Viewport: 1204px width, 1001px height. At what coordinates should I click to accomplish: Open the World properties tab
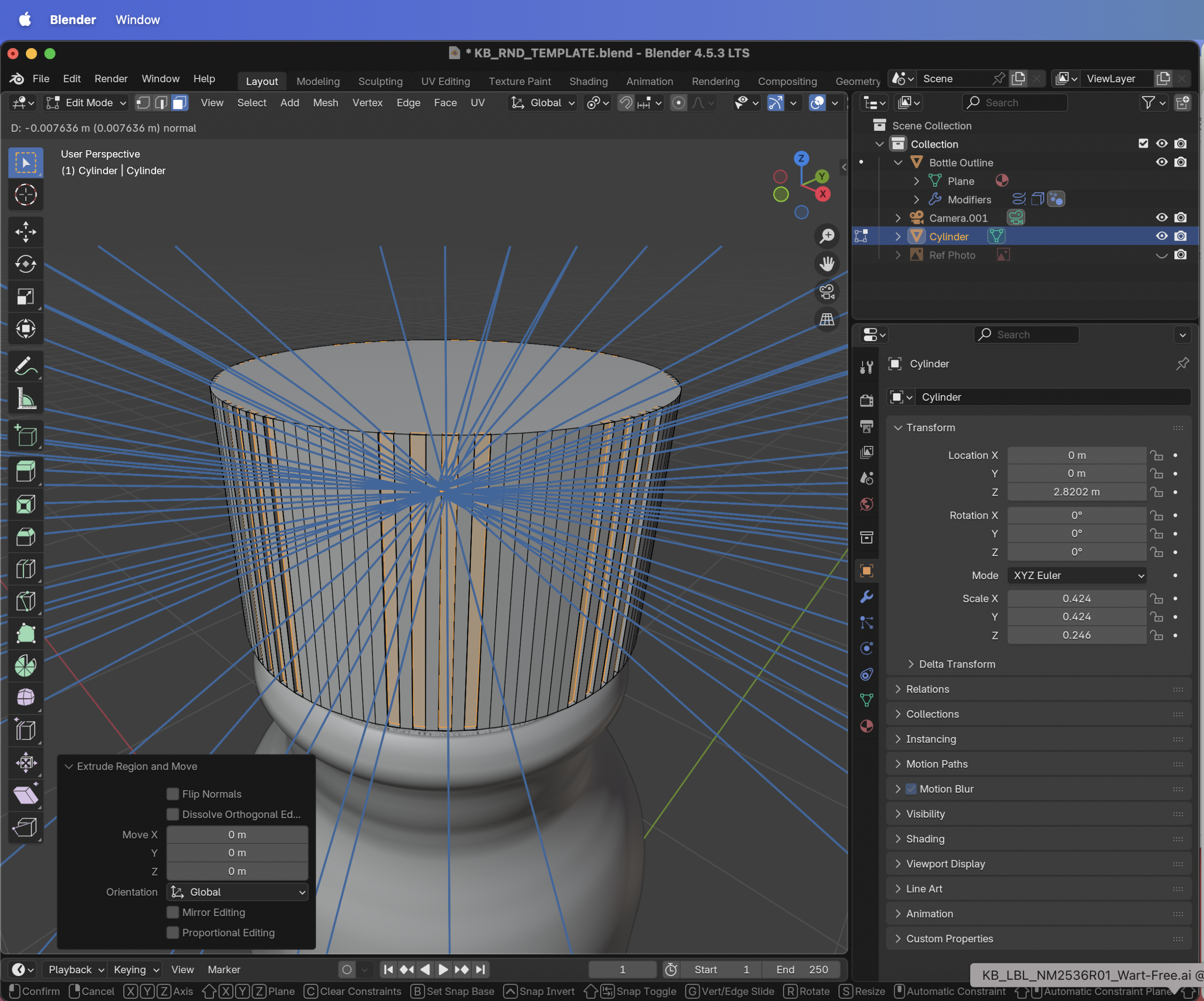click(866, 505)
